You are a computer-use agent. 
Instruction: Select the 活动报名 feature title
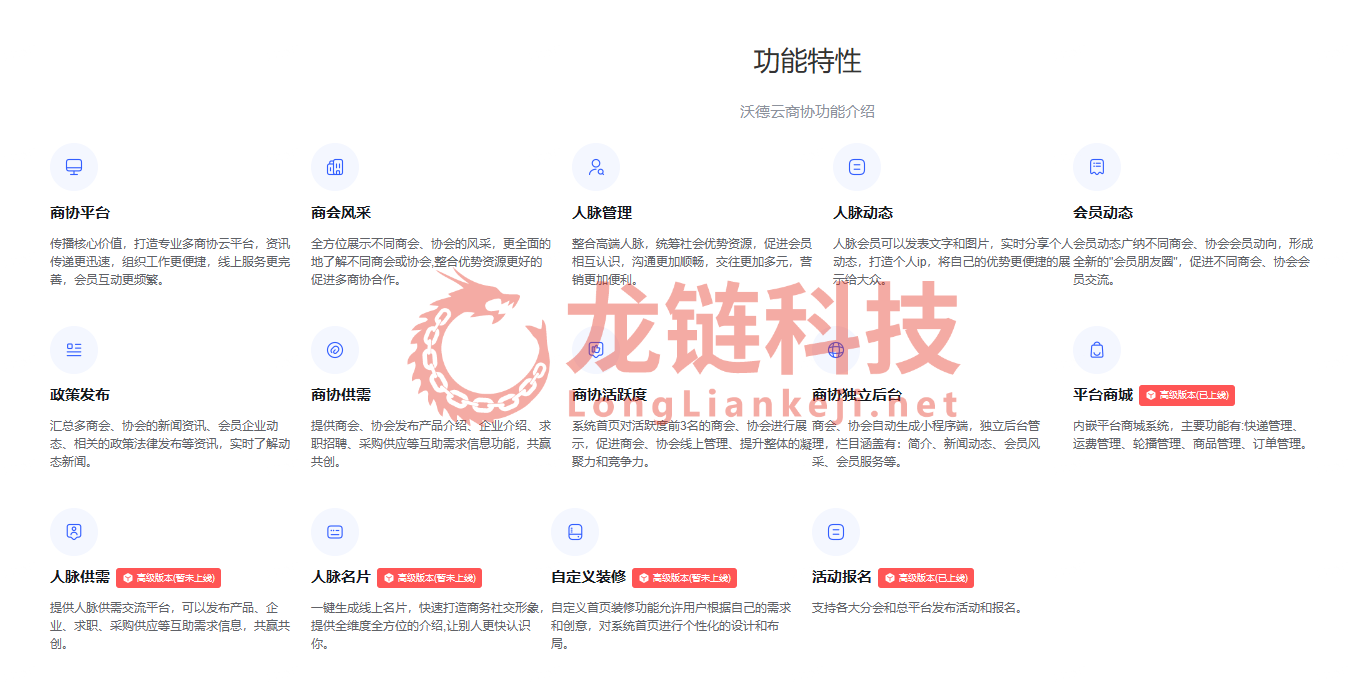842,577
